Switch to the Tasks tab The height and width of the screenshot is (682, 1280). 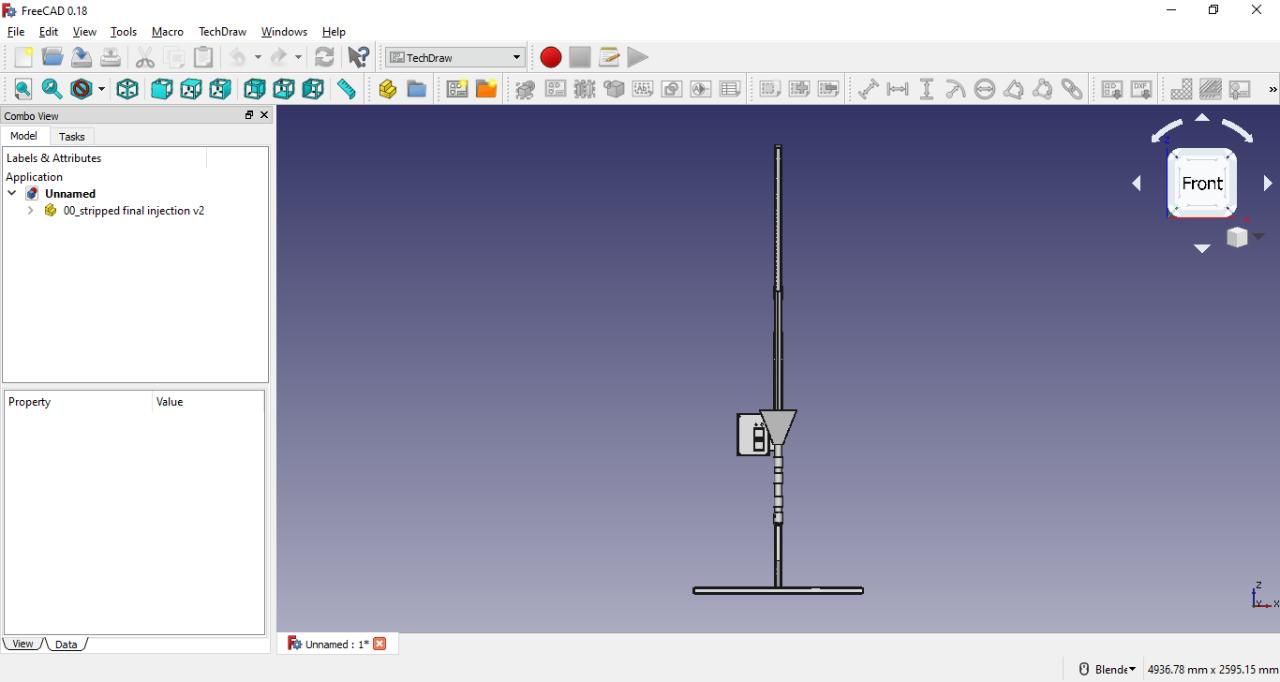coord(72,137)
